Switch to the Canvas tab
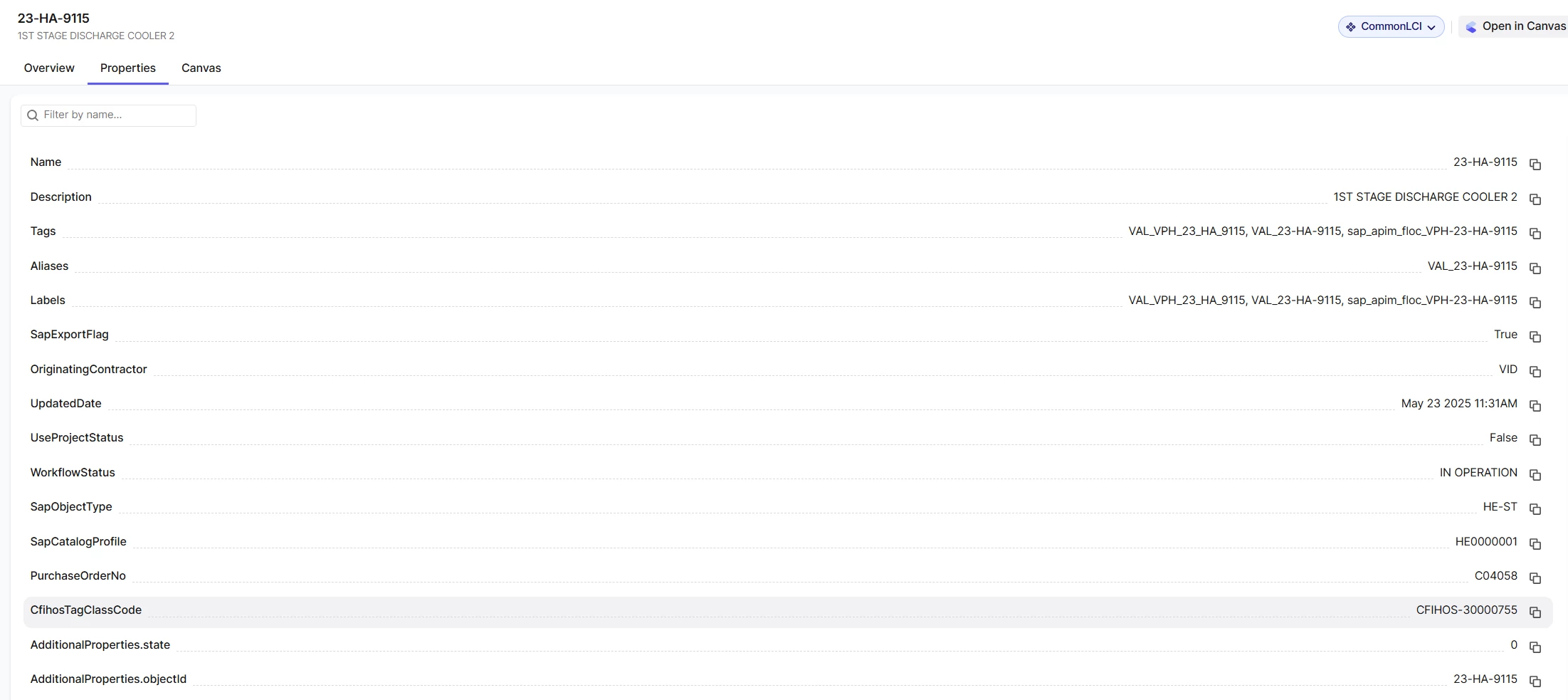Screen dimensions: 1568x700 [201, 68]
